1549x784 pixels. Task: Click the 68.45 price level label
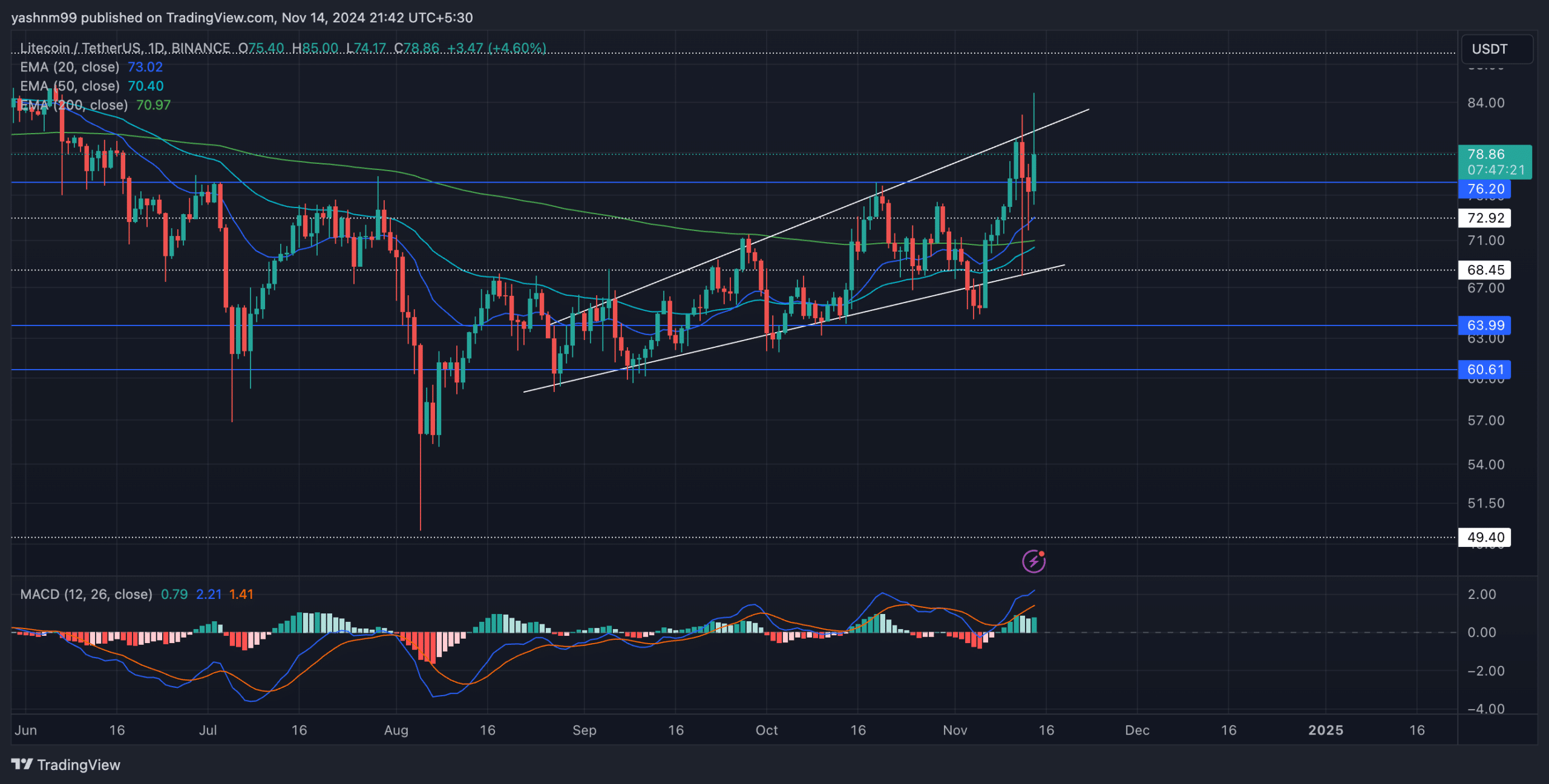[x=1485, y=270]
